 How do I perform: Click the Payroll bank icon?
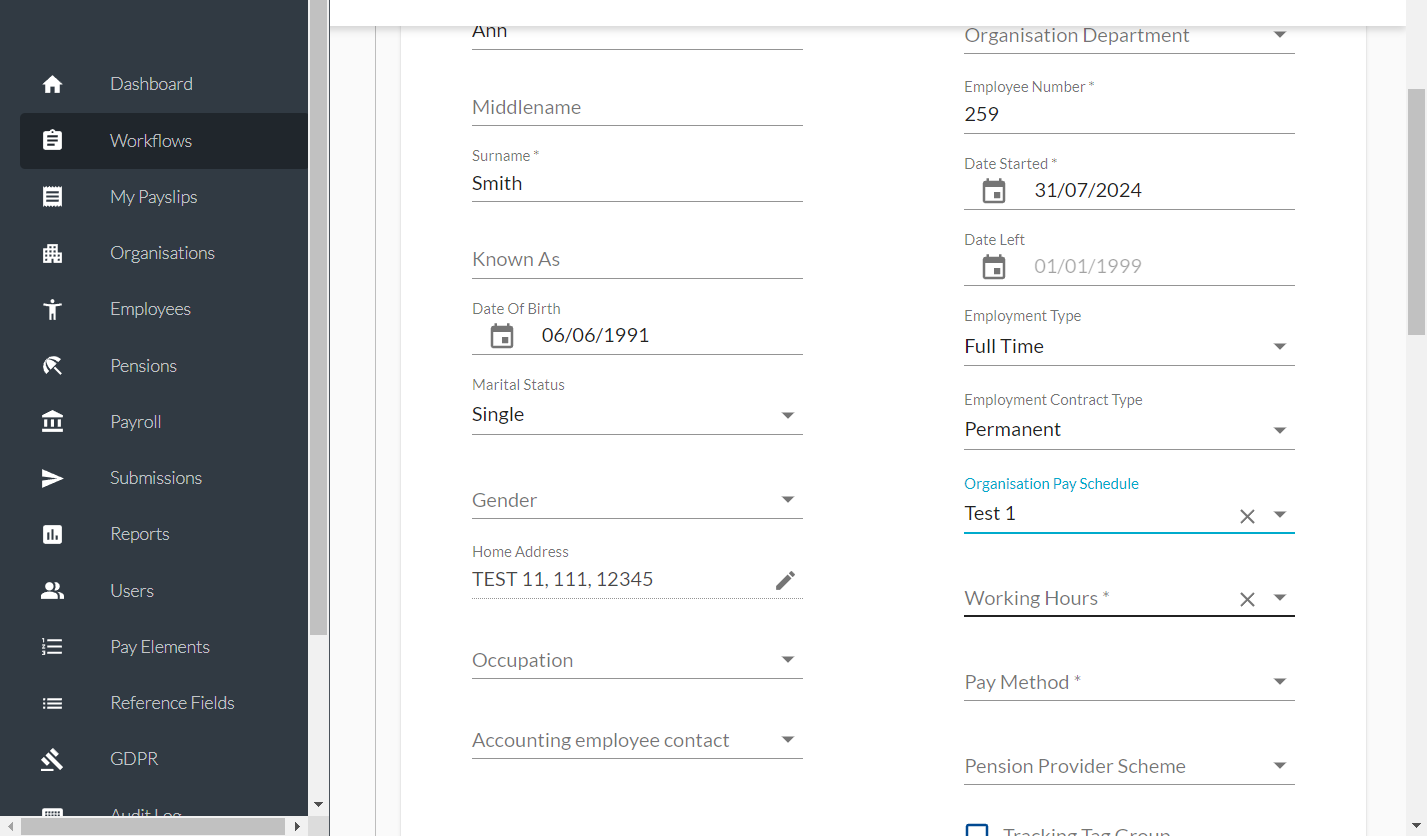tap(53, 422)
